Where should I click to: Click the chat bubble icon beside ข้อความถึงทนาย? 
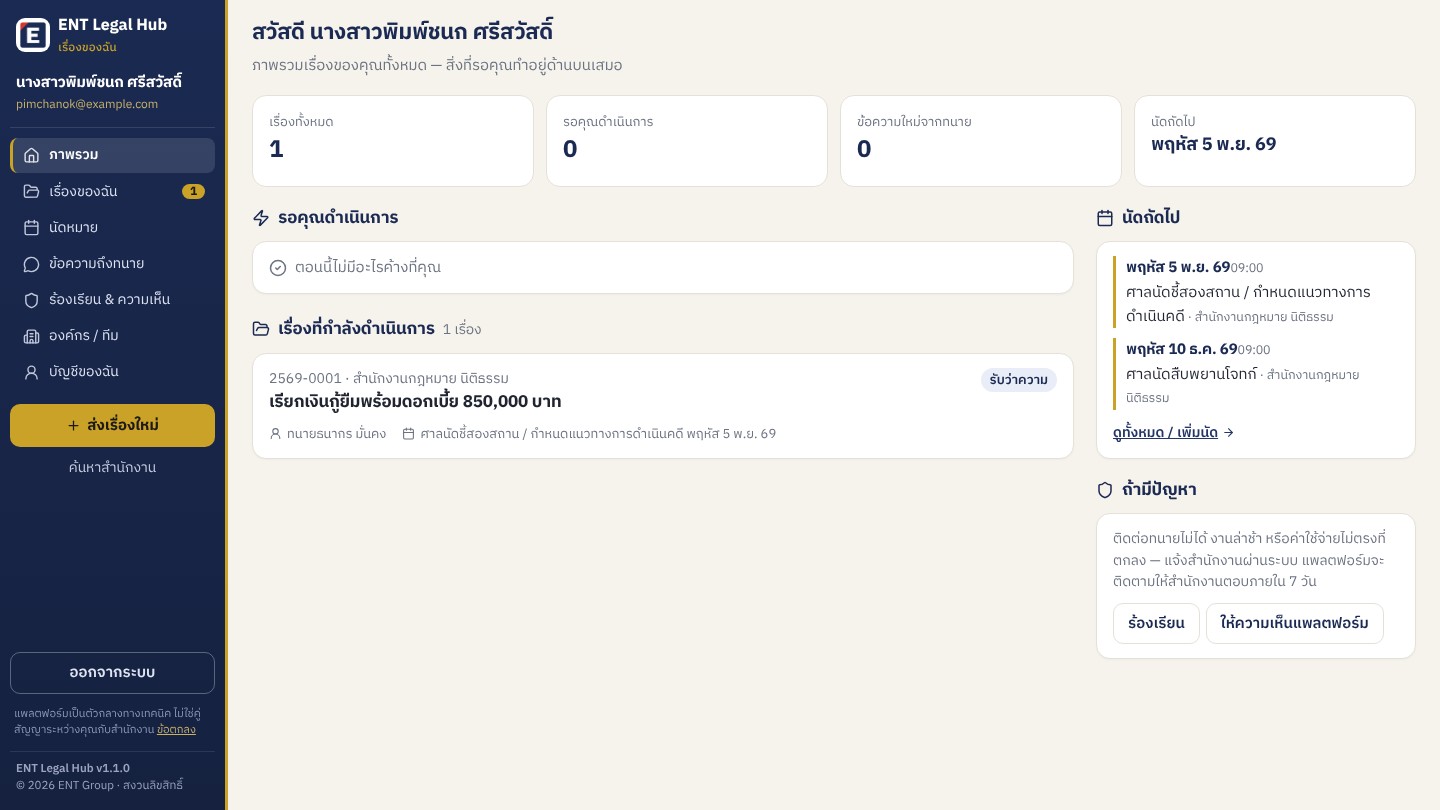[32, 263]
